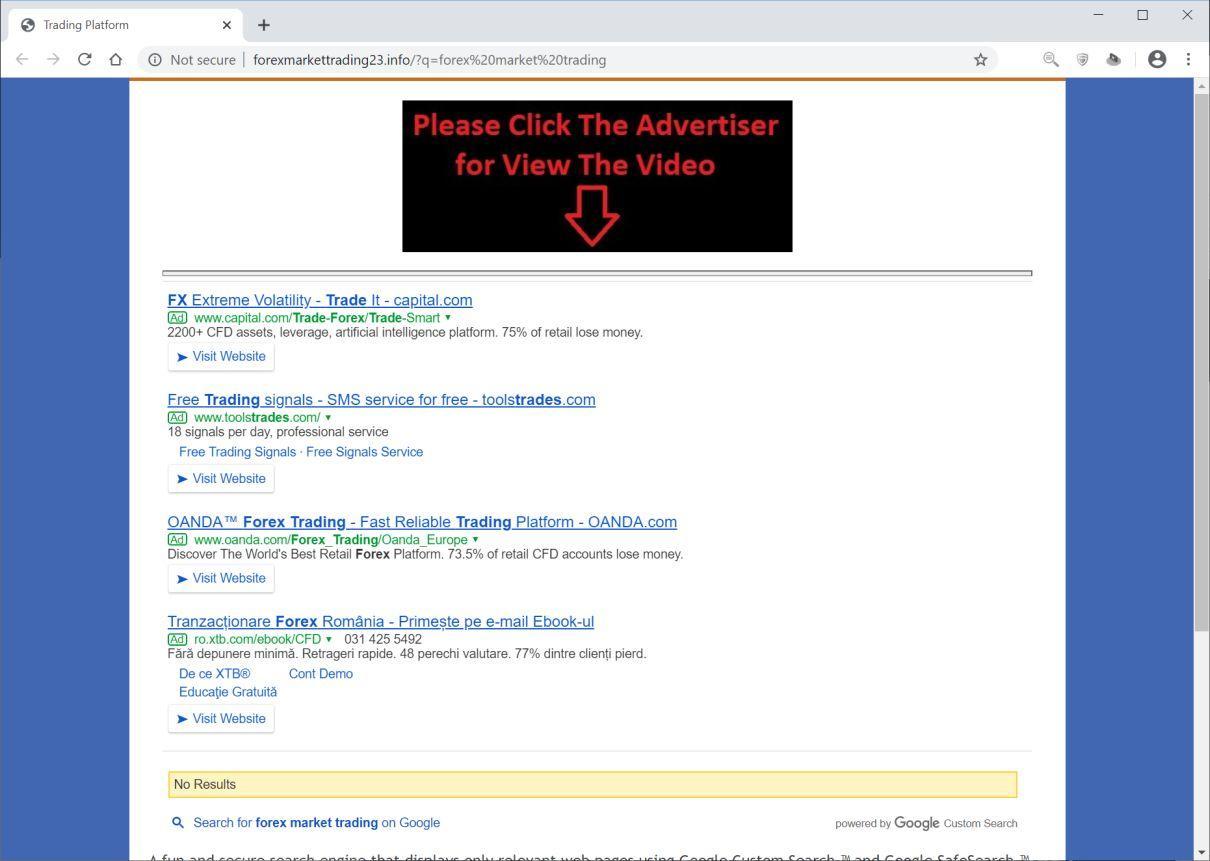Open a new tab with the plus
Viewport: 1210px width, 861px height.
pos(263,24)
